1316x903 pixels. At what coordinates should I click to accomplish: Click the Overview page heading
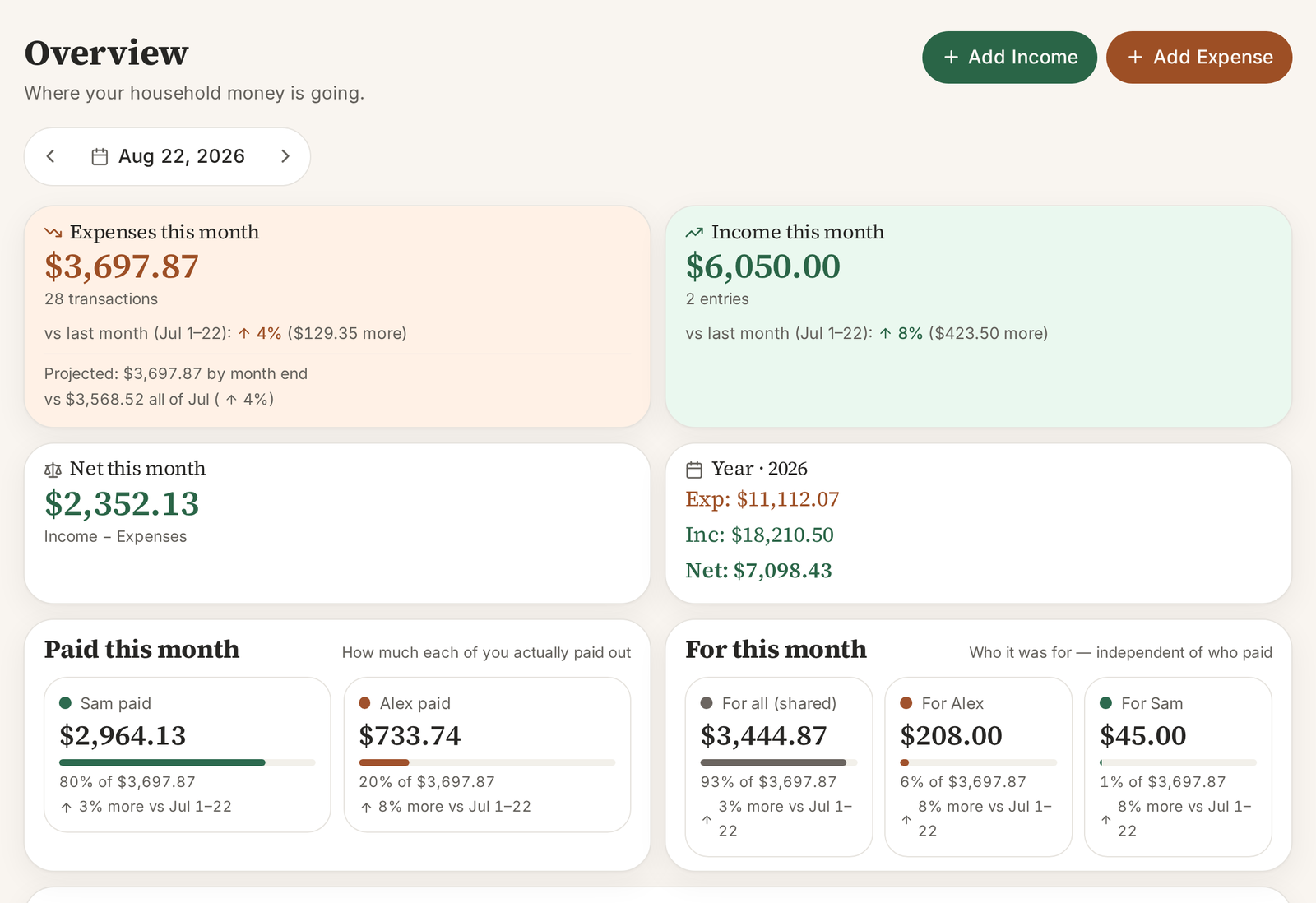[x=107, y=53]
